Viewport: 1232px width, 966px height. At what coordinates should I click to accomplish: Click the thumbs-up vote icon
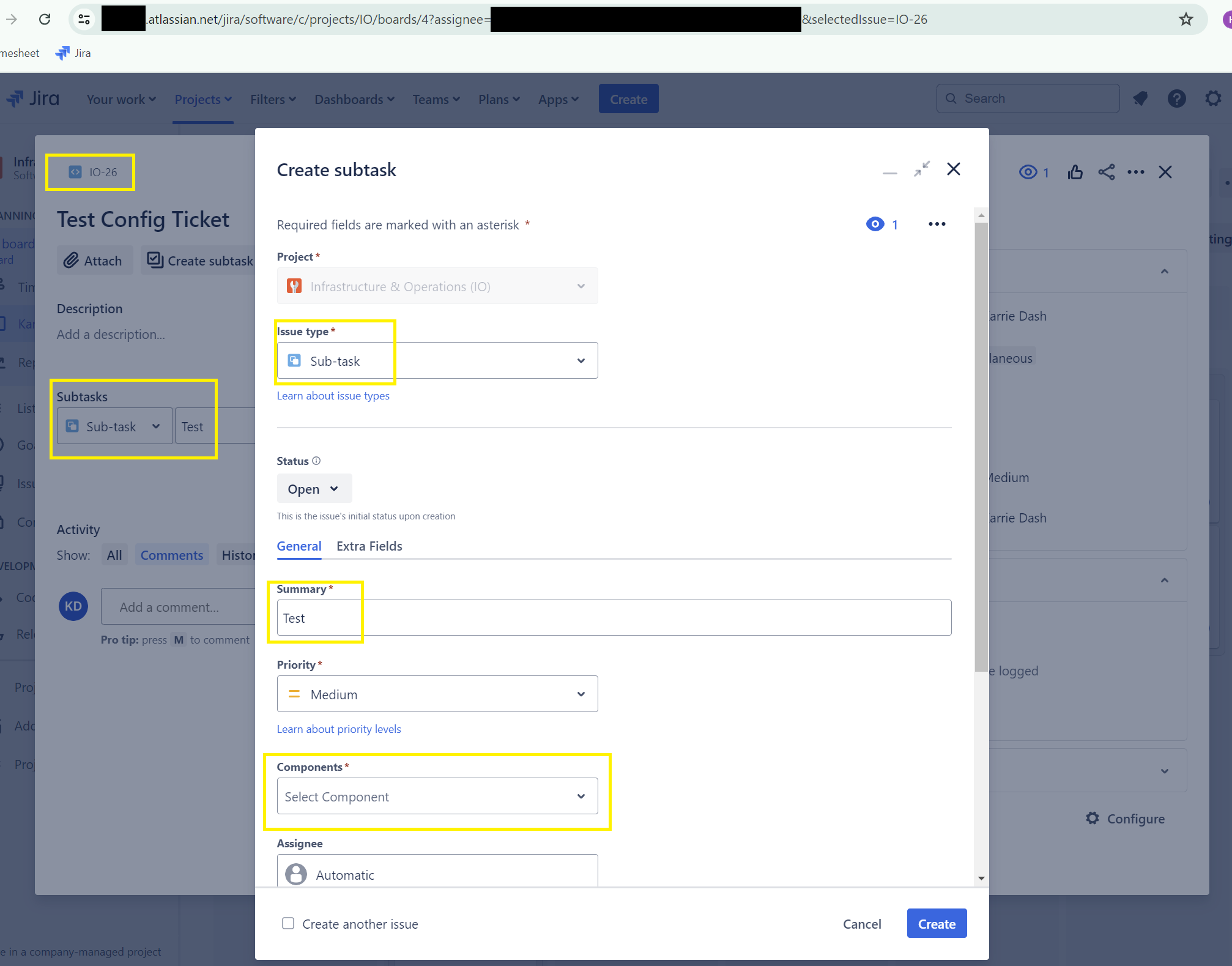[1075, 173]
